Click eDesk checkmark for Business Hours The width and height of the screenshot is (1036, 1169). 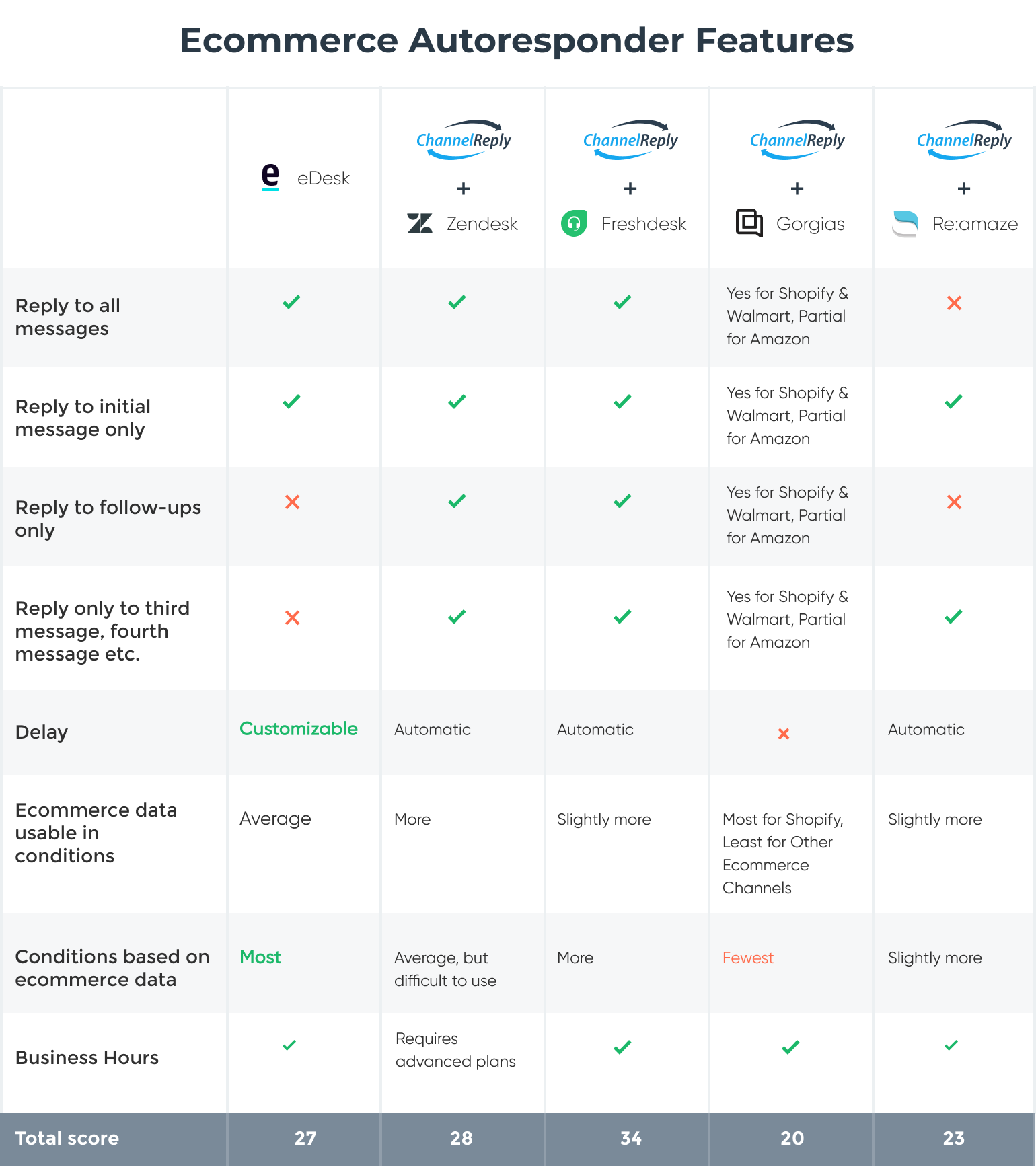289,1045
